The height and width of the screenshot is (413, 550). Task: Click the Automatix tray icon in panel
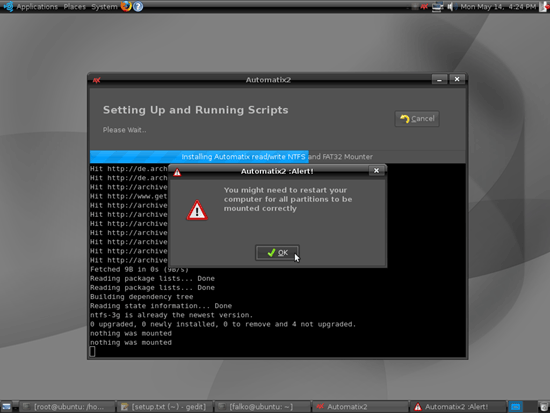point(424,7)
